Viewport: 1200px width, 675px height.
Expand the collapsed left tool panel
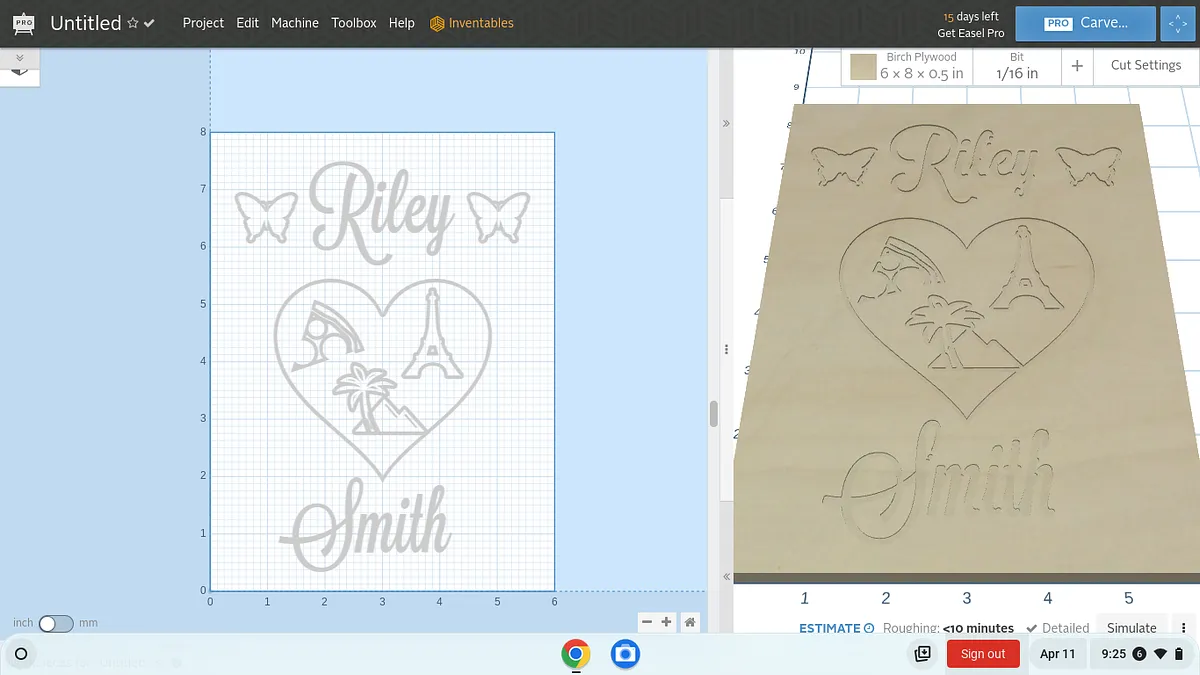(x=19, y=58)
